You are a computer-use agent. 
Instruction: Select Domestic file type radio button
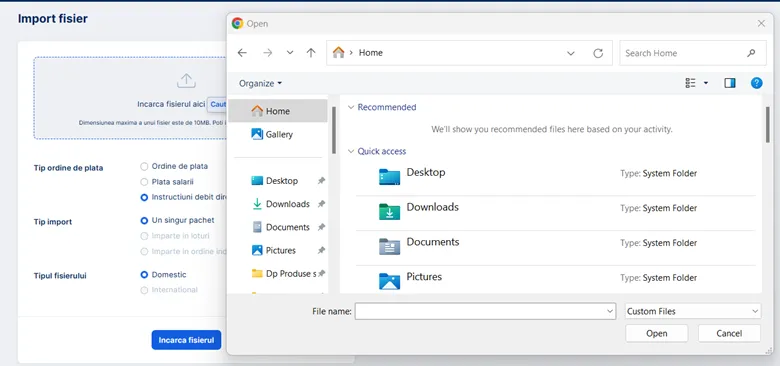[144, 274]
